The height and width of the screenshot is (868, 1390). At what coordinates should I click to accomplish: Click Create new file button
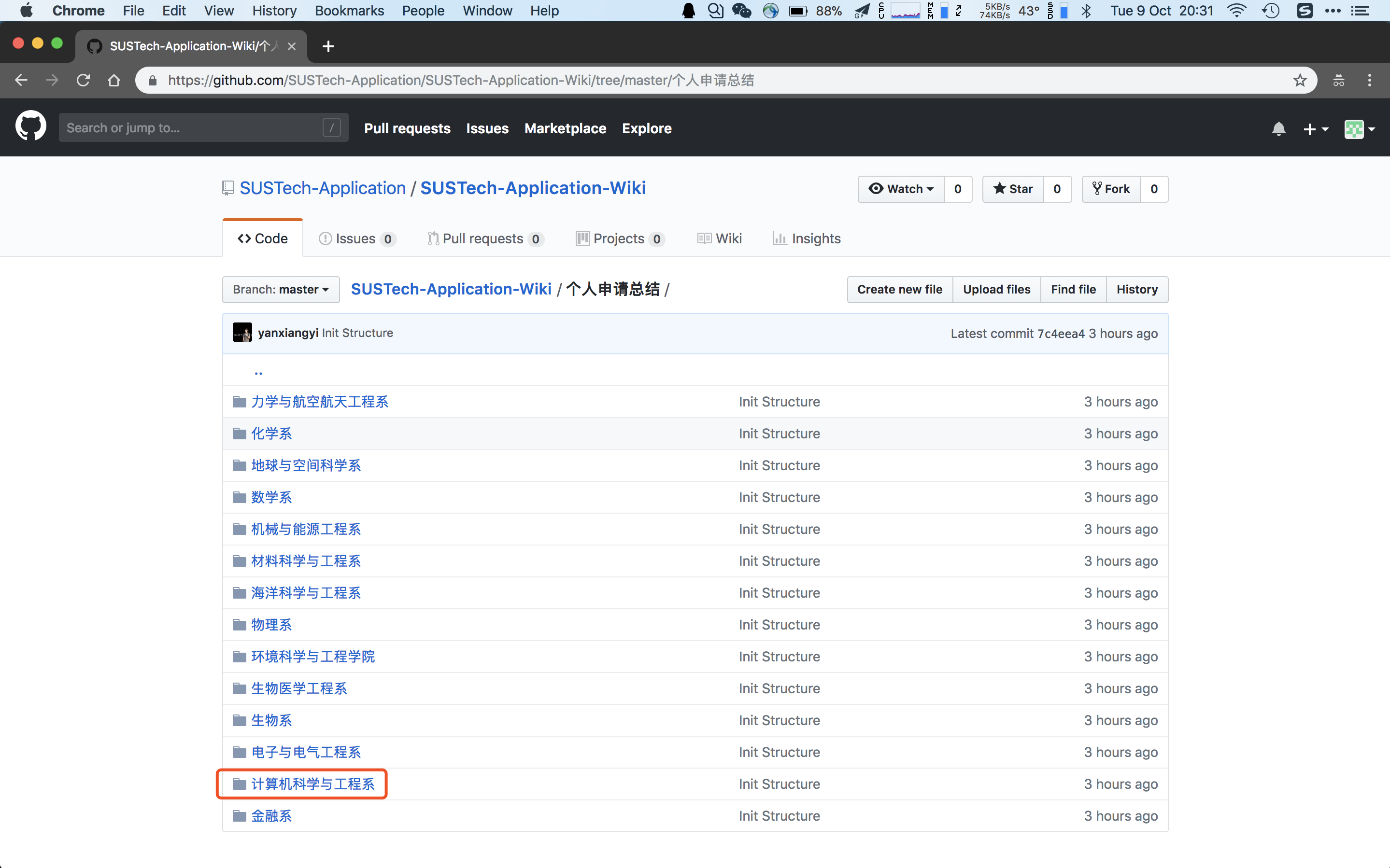pyautogui.click(x=900, y=289)
